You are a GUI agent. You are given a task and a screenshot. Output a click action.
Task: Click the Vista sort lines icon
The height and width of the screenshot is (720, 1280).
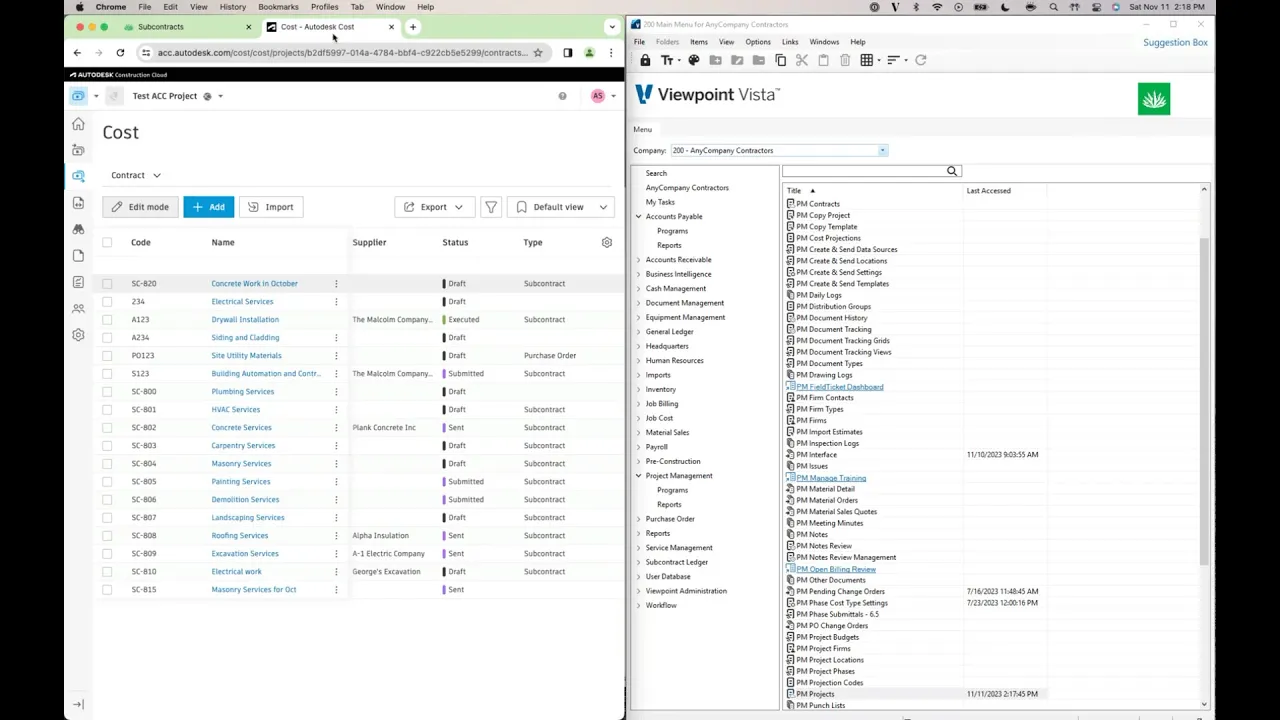(894, 60)
